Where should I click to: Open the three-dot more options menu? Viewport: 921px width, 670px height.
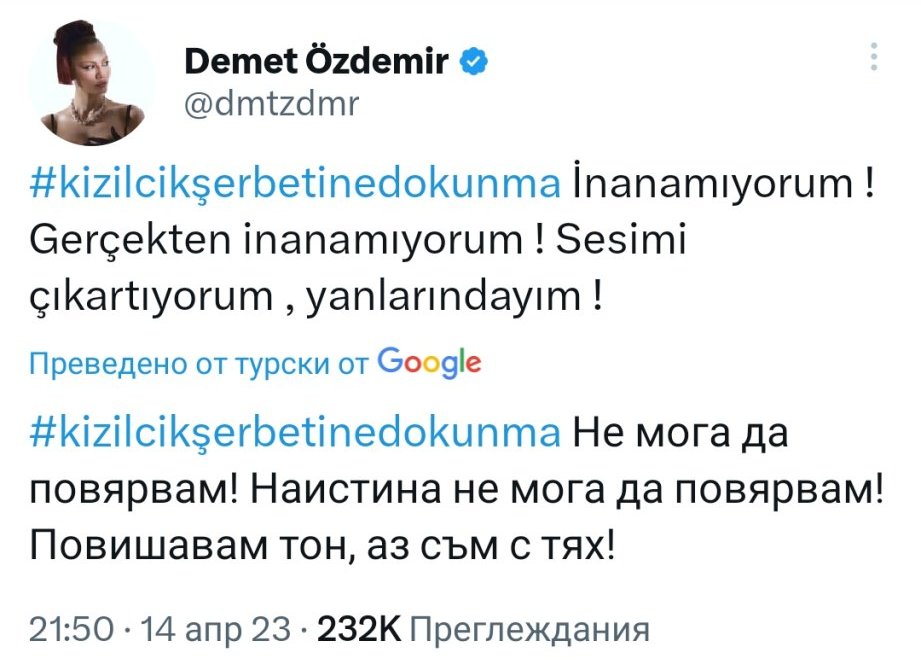(x=876, y=58)
